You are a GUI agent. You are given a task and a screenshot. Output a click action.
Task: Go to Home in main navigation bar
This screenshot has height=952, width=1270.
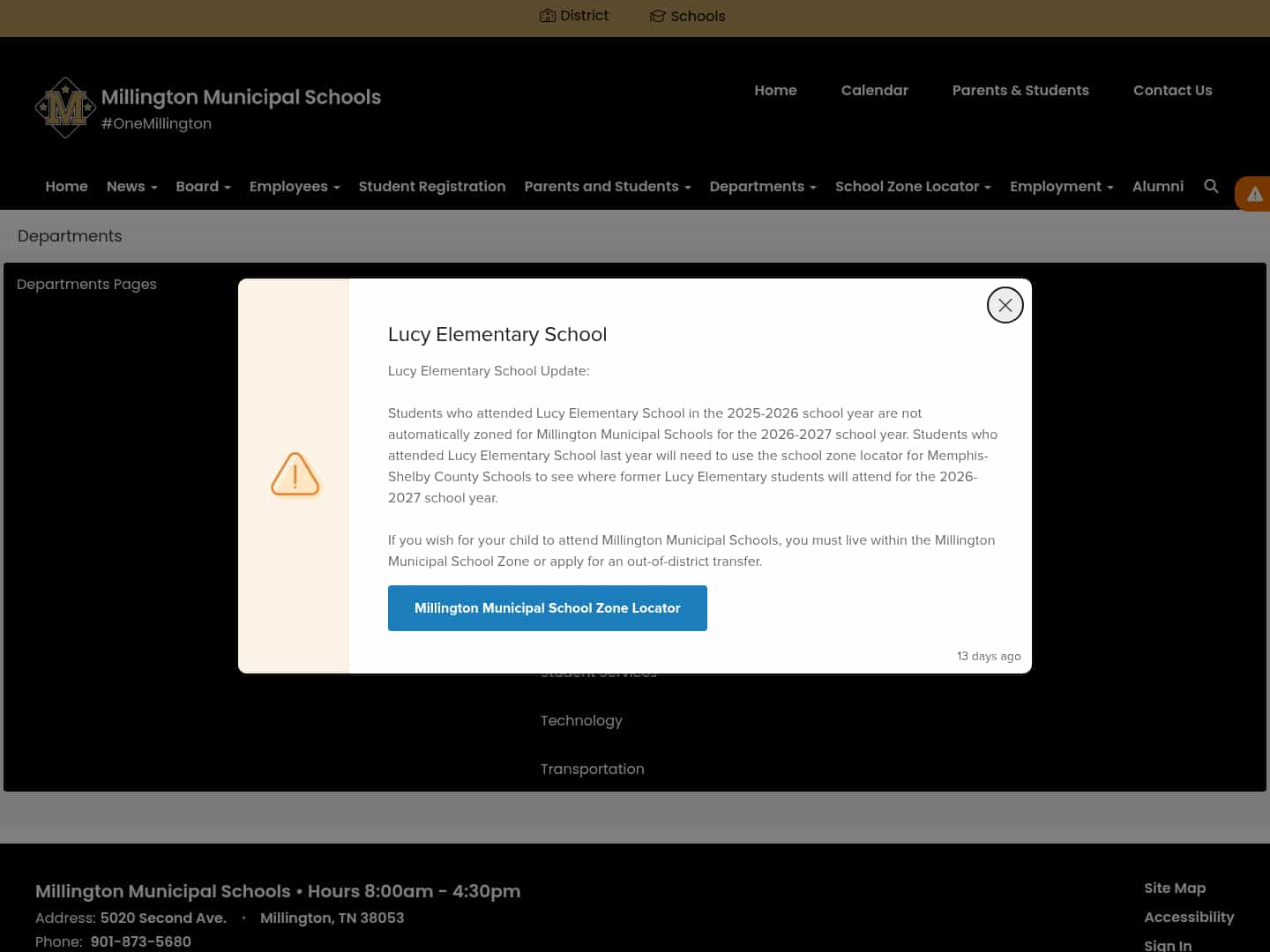tap(66, 186)
